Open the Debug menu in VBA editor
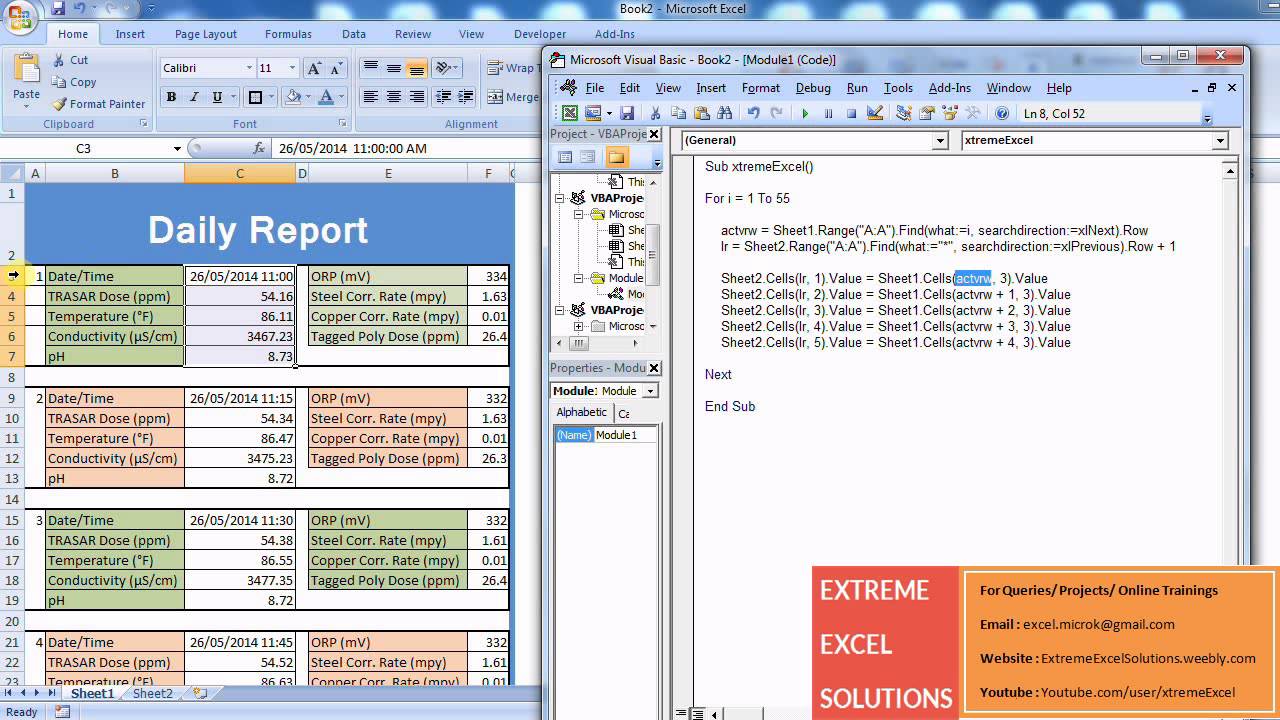 [813, 88]
